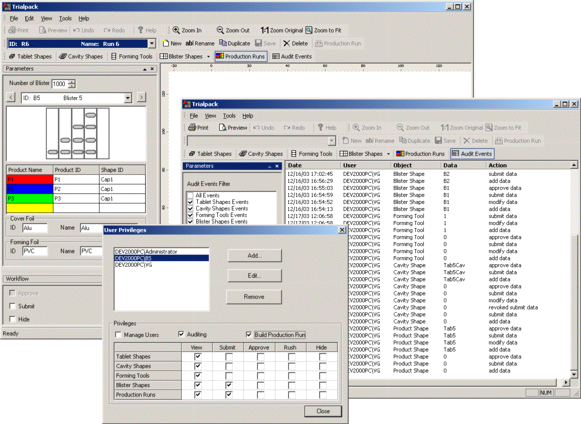Toggle Submit checkbox for Blister Shapes row
Screen dimensions: 581x424
tap(229, 385)
